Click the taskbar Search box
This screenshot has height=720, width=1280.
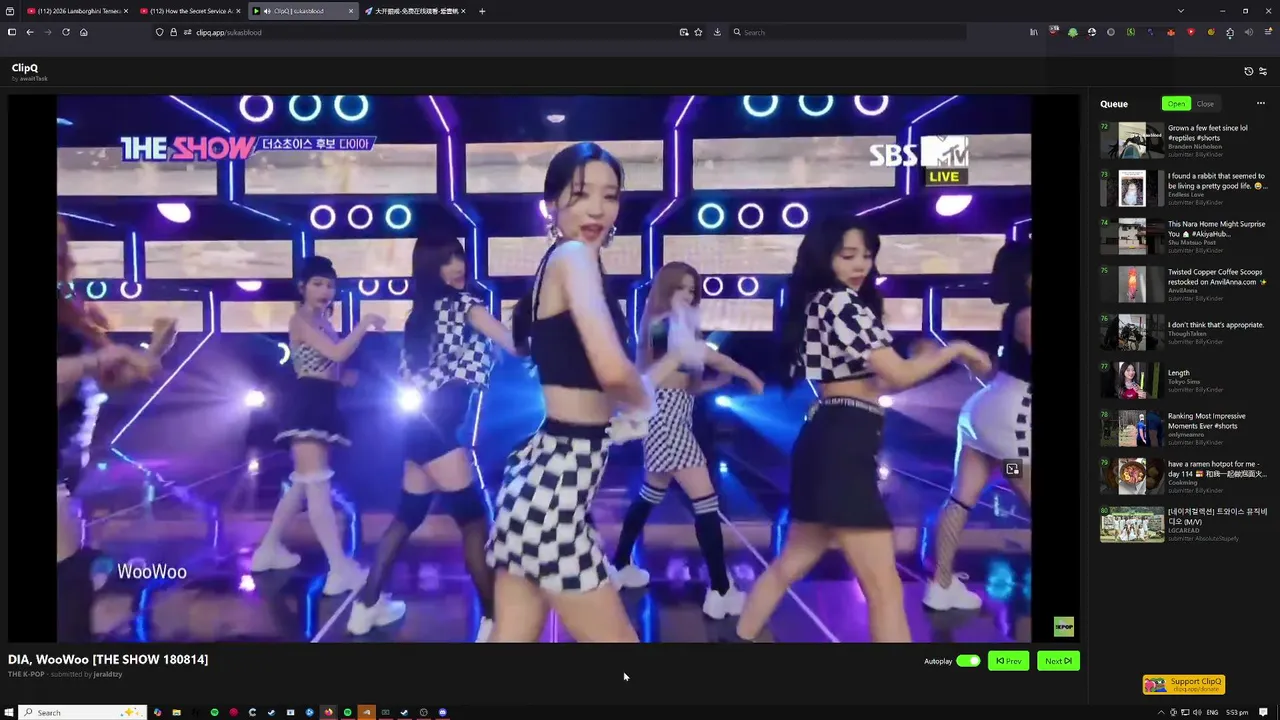[x=83, y=712]
